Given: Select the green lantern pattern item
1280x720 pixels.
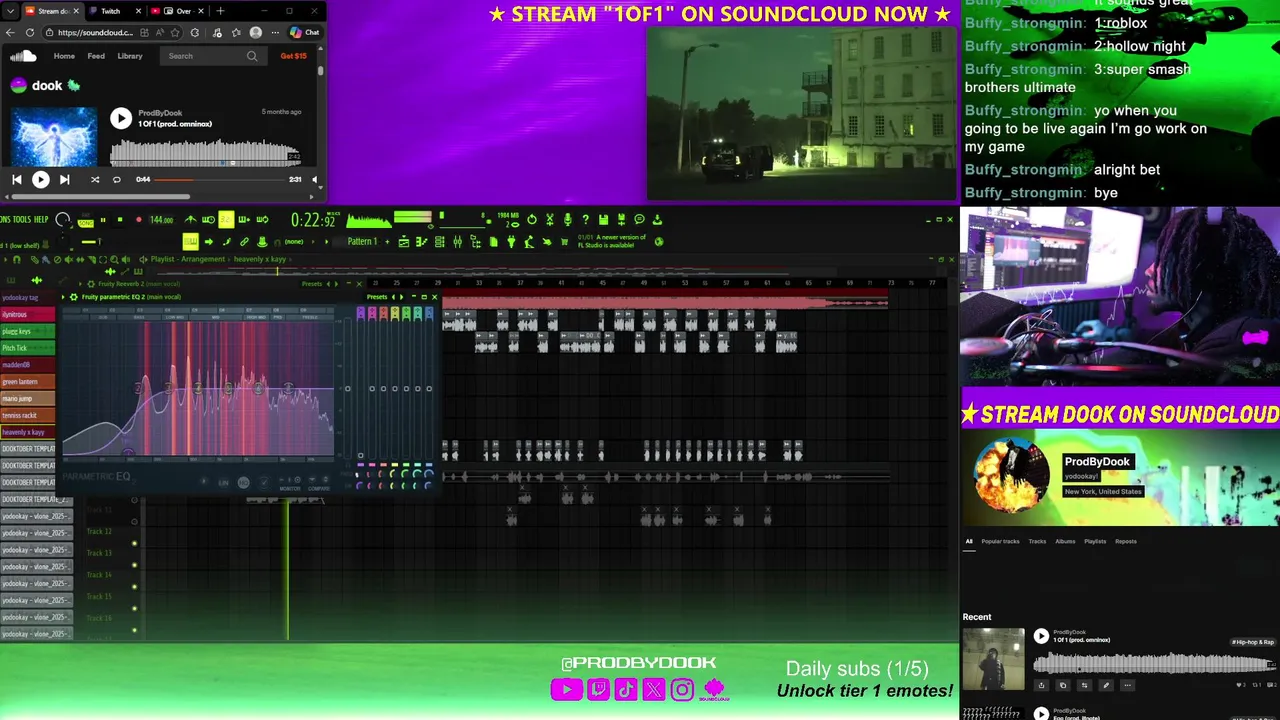Looking at the screenshot, I should click(28, 382).
